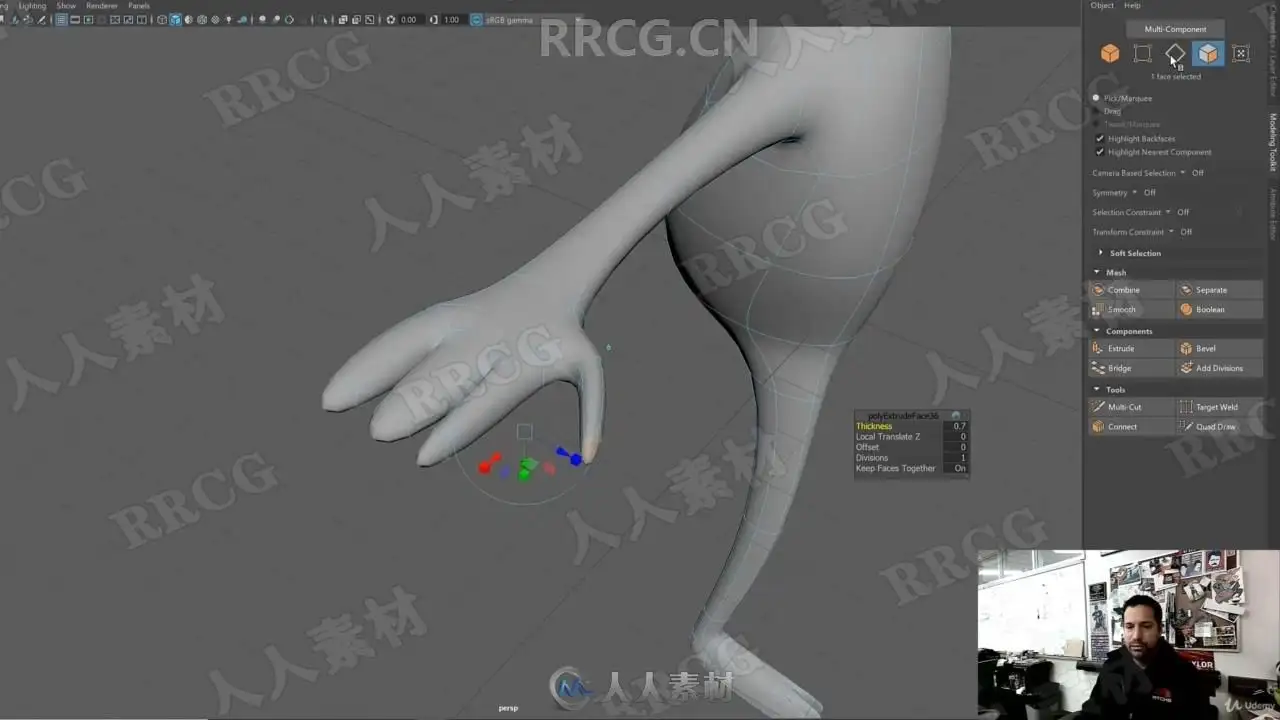Screen dimensions: 1280x720
Task: Click the Offset value field
Action: coord(958,447)
